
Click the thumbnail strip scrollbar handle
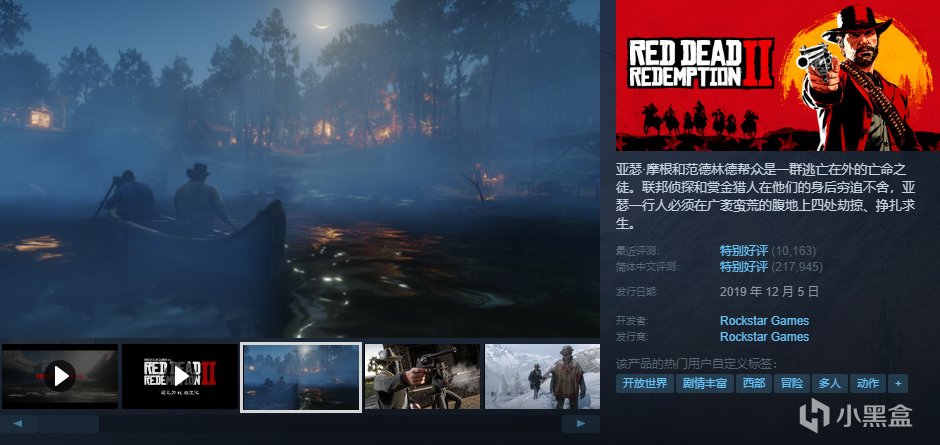pyautogui.click(x=69, y=424)
